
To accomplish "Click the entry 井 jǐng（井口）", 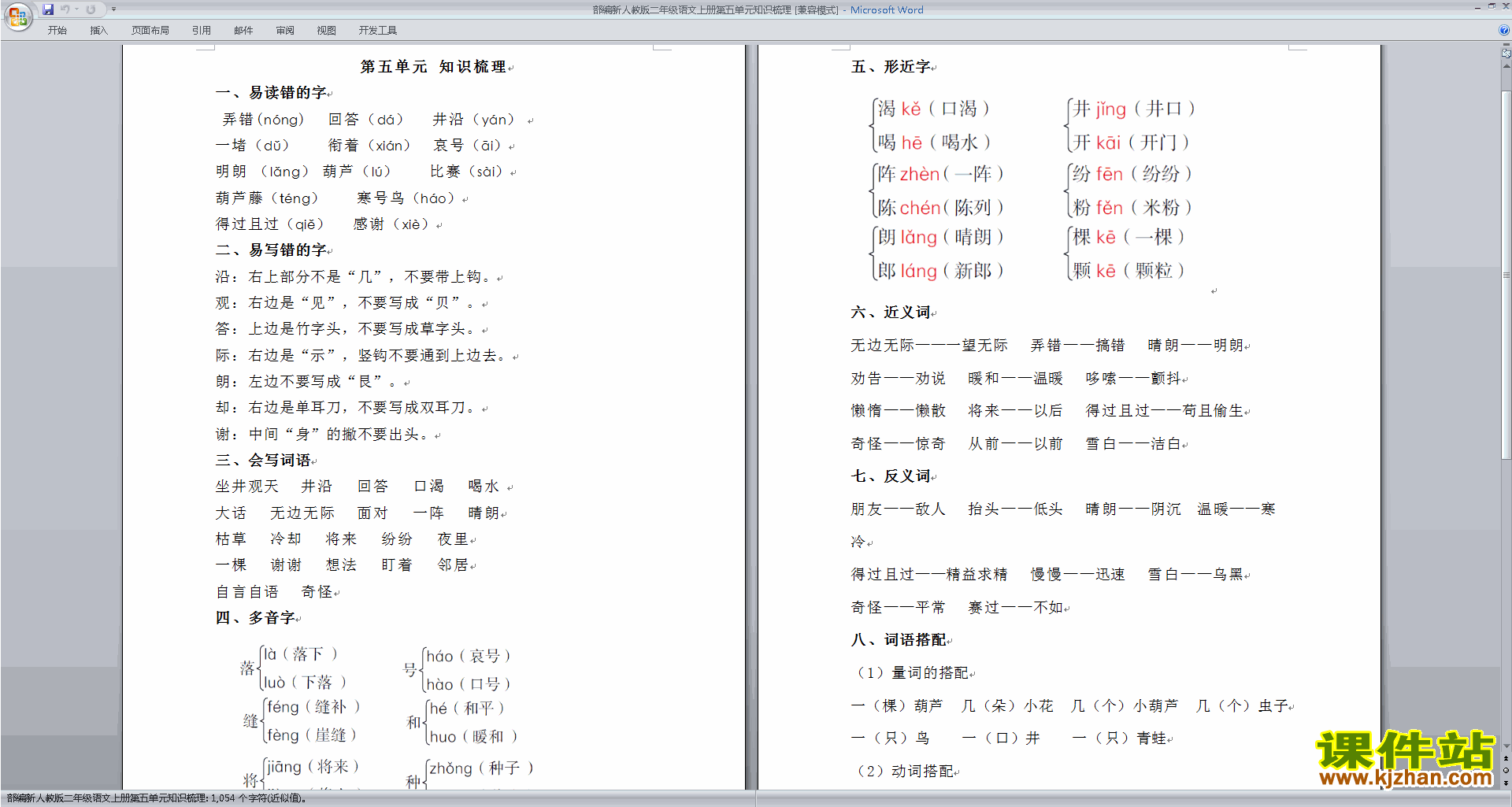I will coord(1134,109).
